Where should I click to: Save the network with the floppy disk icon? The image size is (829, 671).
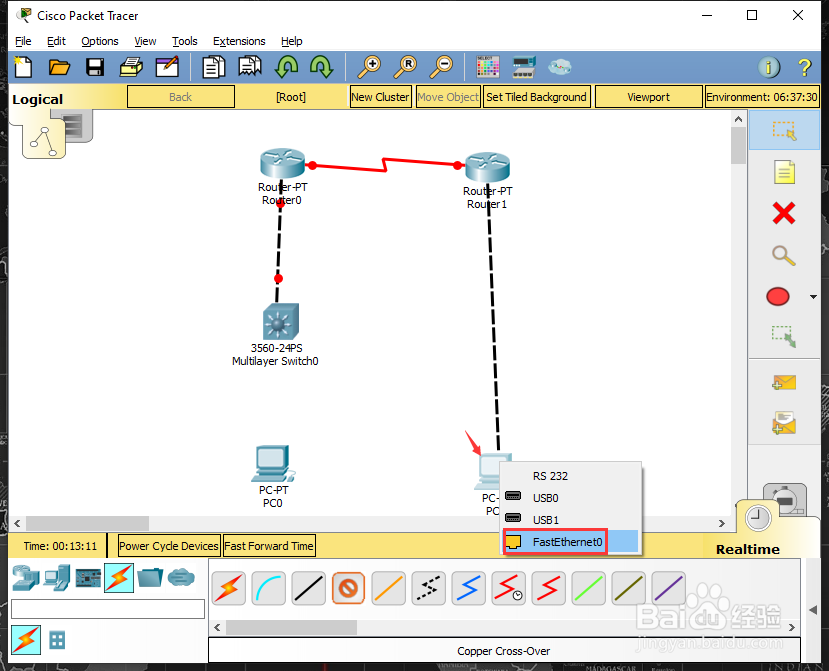point(95,67)
